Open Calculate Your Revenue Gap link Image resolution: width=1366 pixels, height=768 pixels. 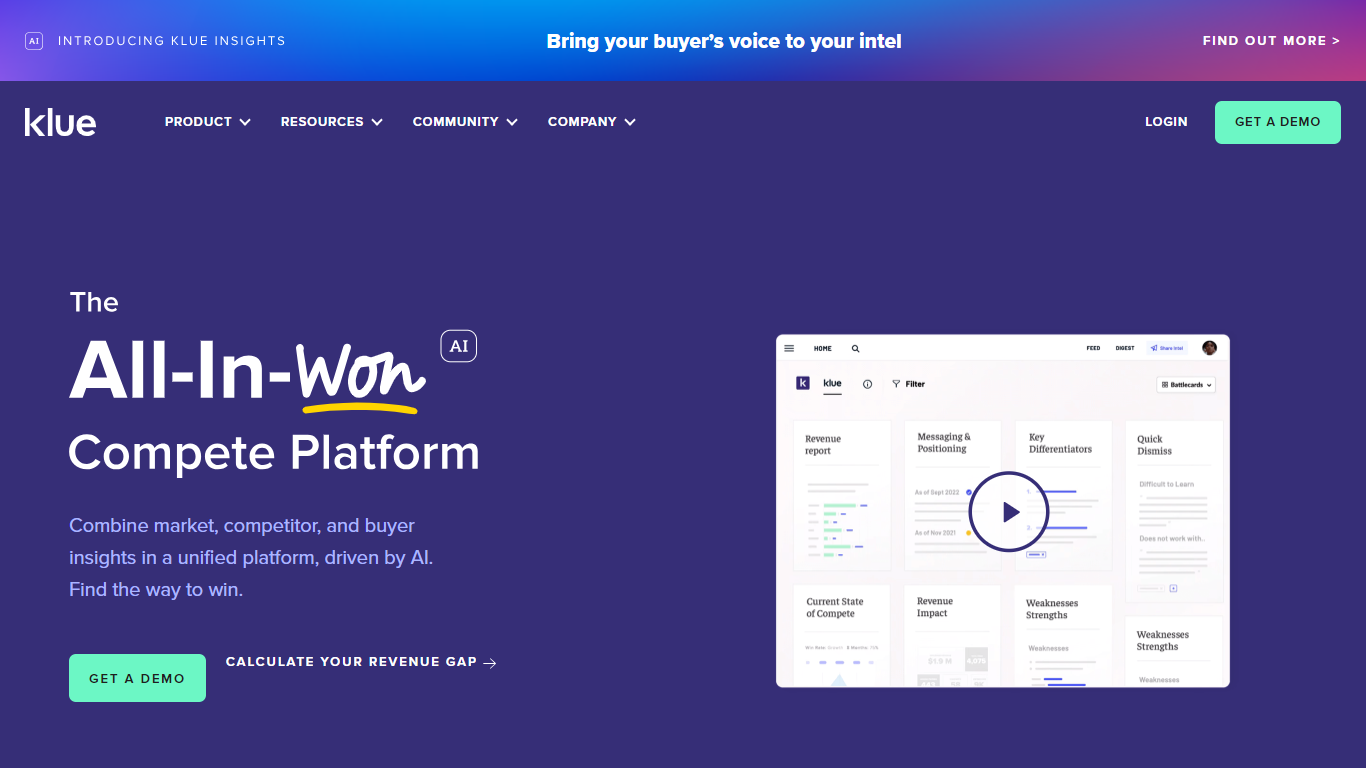361,662
